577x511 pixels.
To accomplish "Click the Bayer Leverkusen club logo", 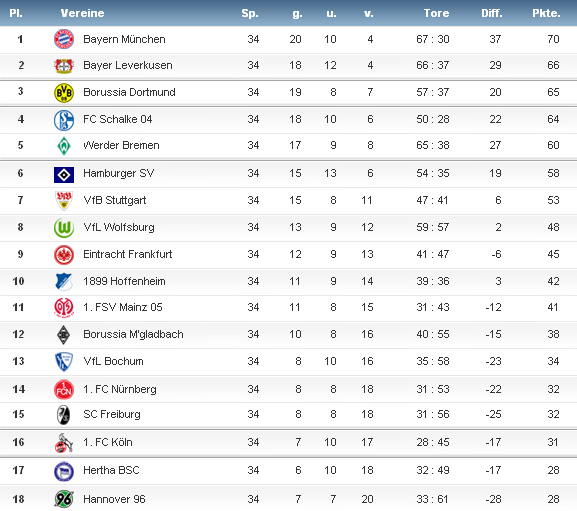I will (64, 65).
